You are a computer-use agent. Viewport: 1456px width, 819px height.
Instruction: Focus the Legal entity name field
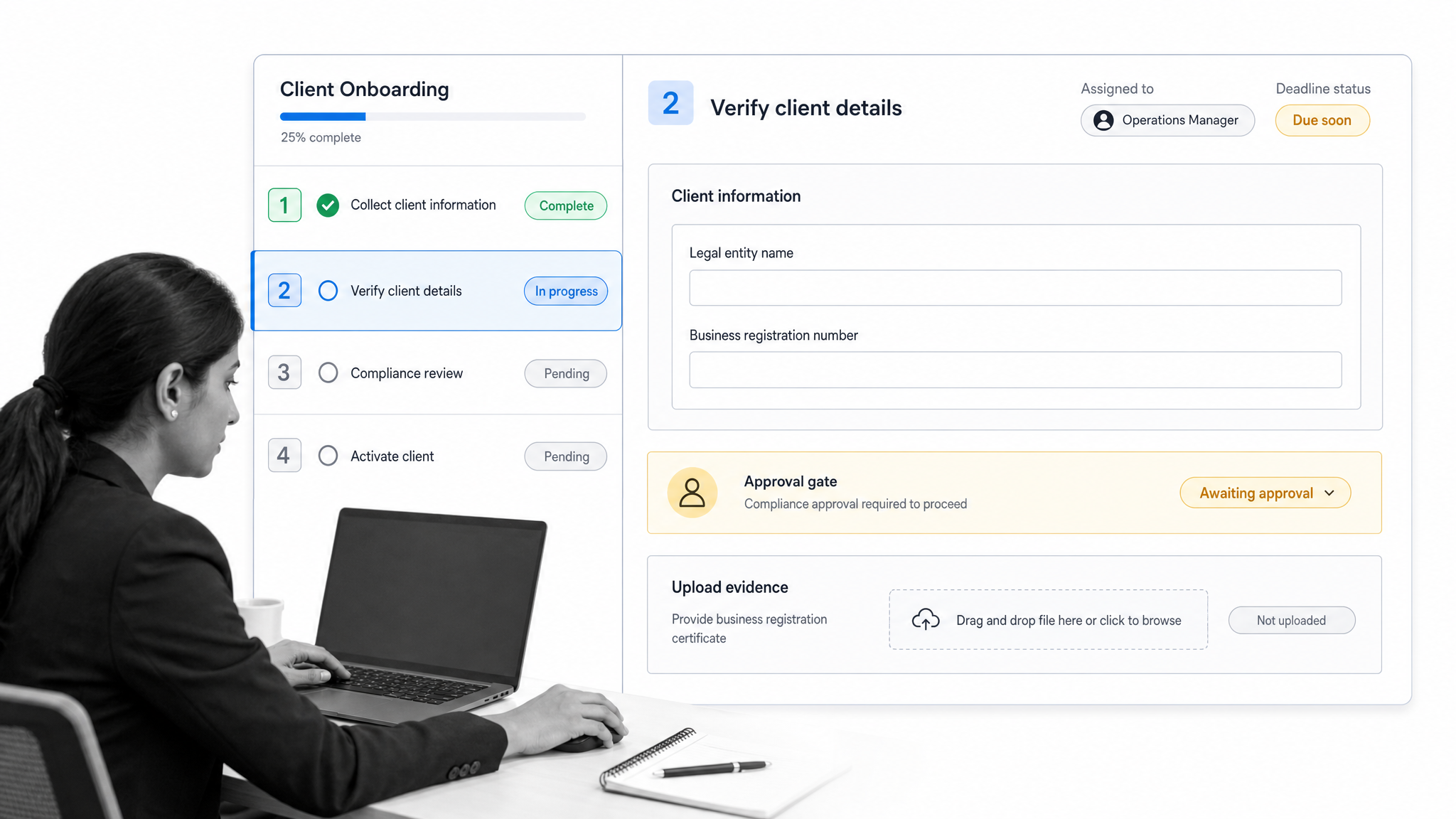[x=1015, y=288]
